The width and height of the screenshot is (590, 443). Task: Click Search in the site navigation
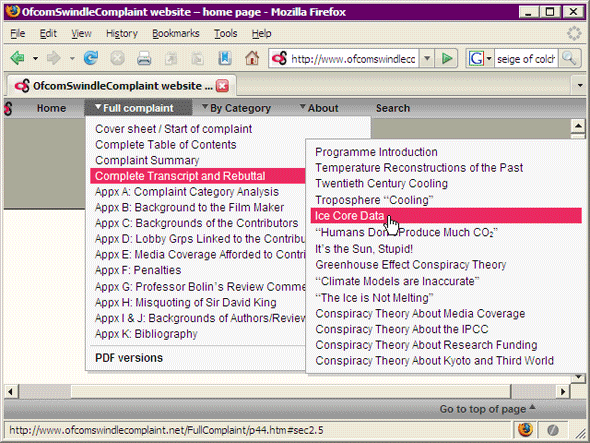[x=393, y=108]
